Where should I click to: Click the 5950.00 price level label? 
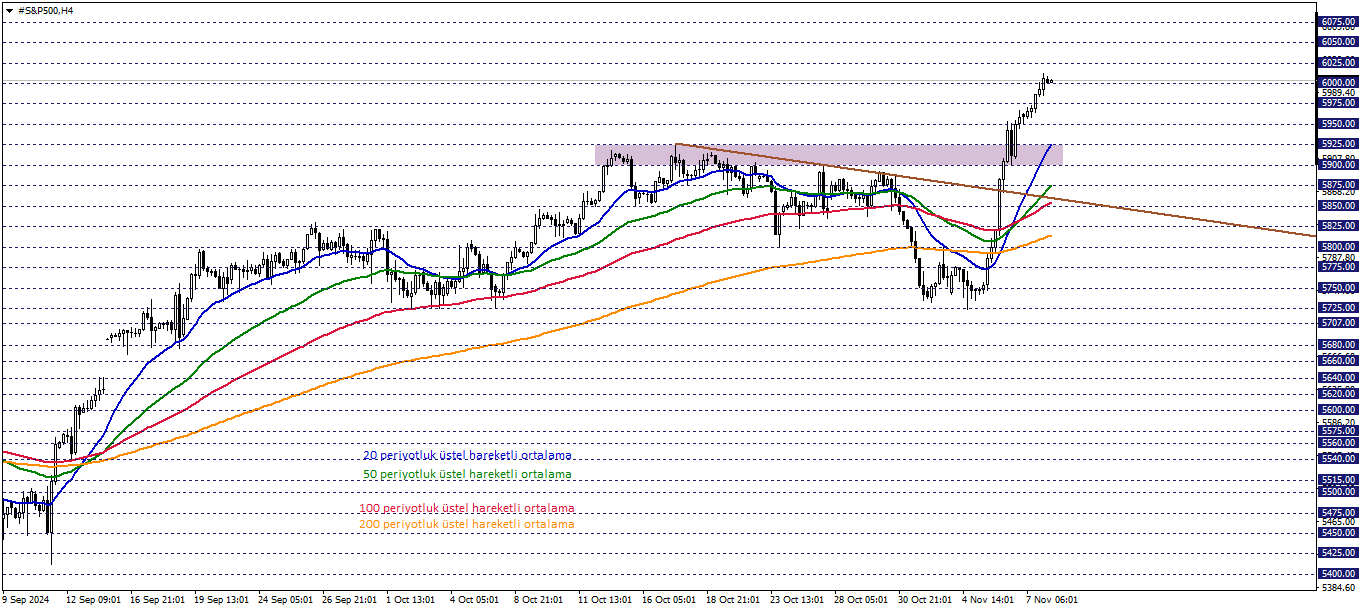tap(1338, 124)
